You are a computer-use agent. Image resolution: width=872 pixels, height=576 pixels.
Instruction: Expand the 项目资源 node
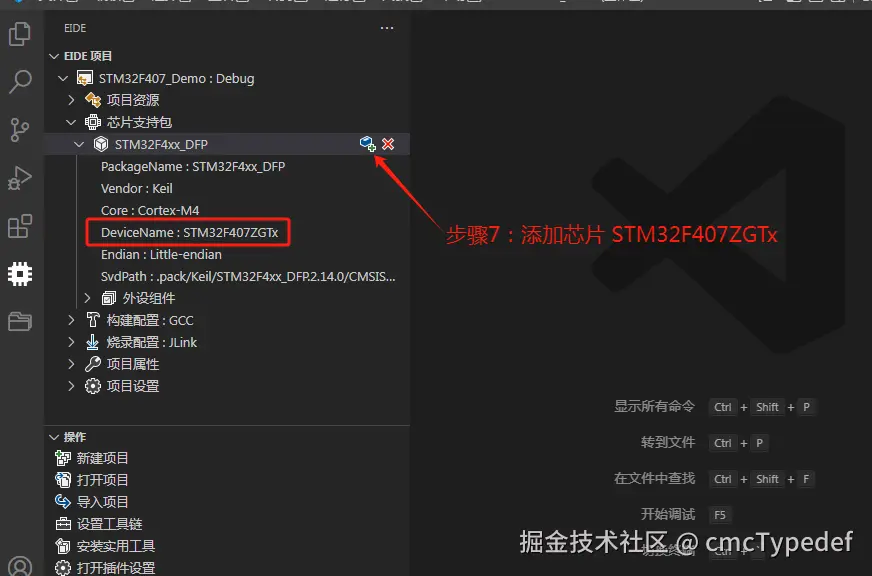(x=71, y=100)
